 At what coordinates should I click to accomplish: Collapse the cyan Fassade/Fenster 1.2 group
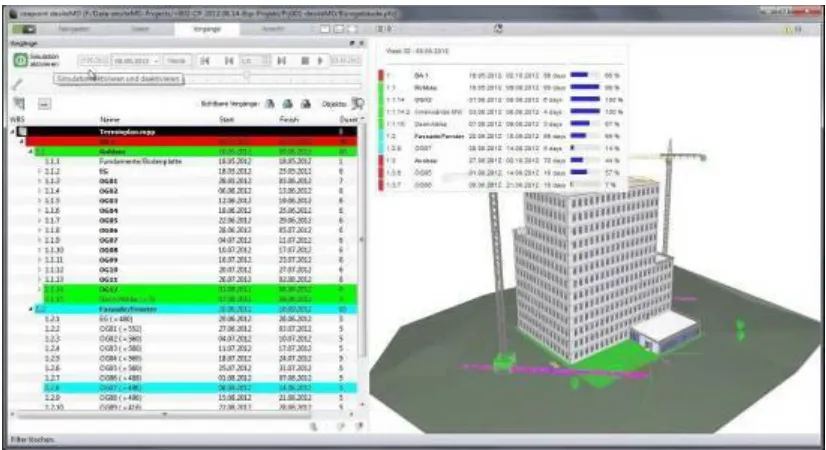31,309
